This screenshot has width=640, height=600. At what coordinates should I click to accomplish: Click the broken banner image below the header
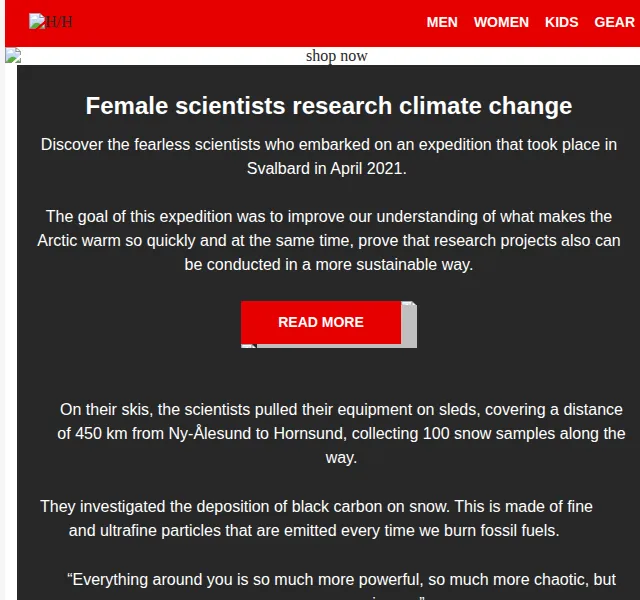(x=13, y=56)
